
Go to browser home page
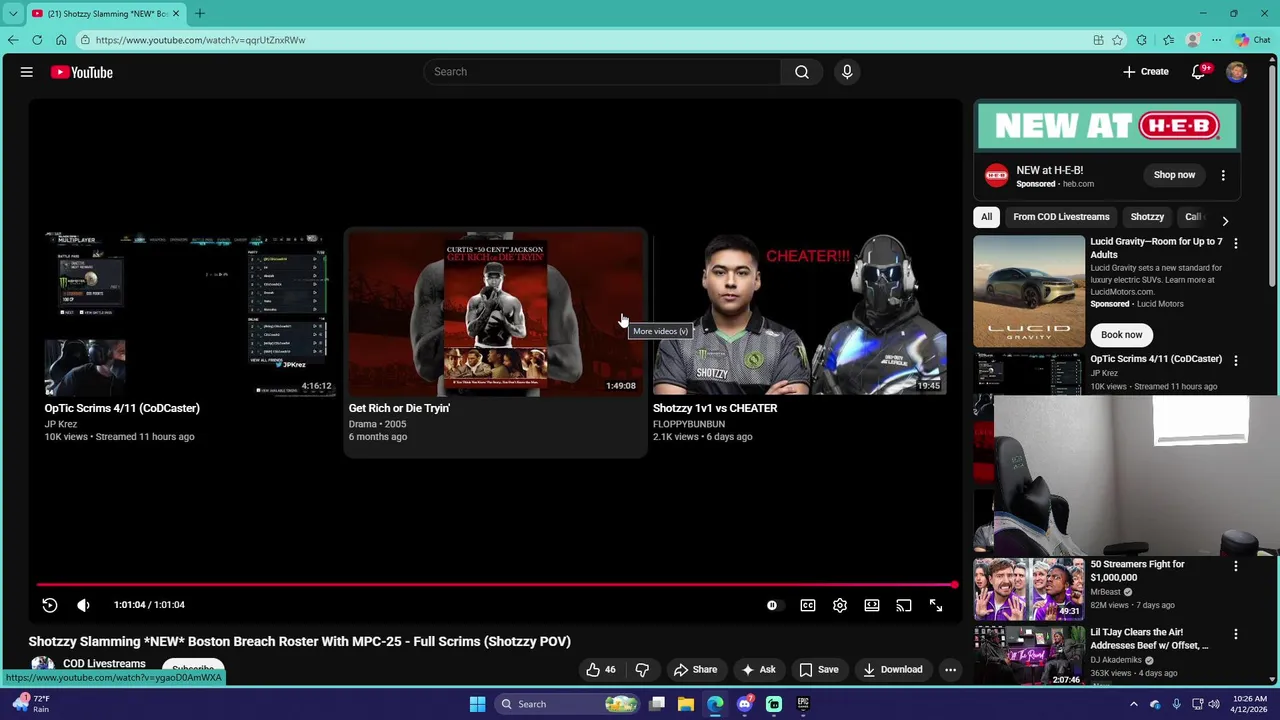[61, 40]
